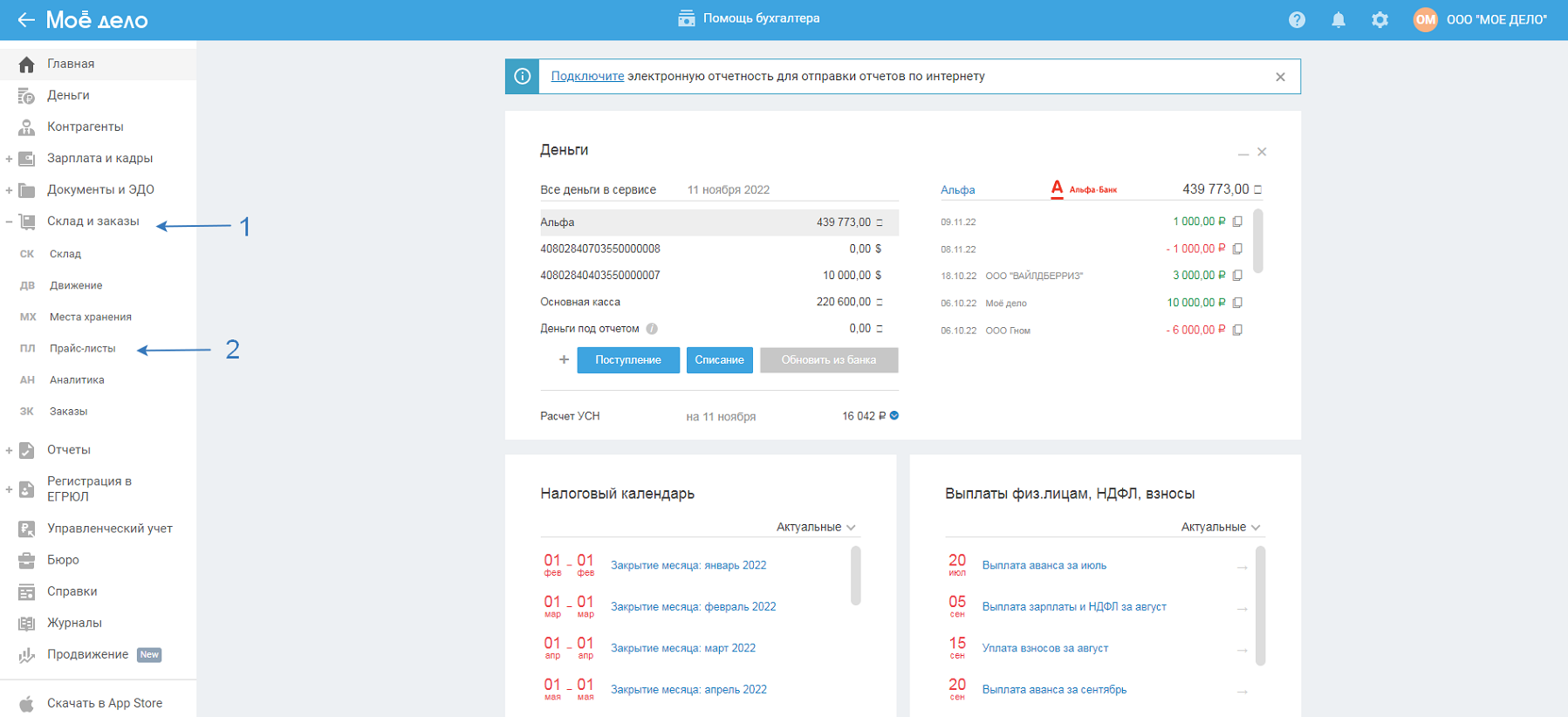Screen dimensions: 1568x717
Task: Click the Налоговый календарь list scrollbar
Action: pos(855,576)
